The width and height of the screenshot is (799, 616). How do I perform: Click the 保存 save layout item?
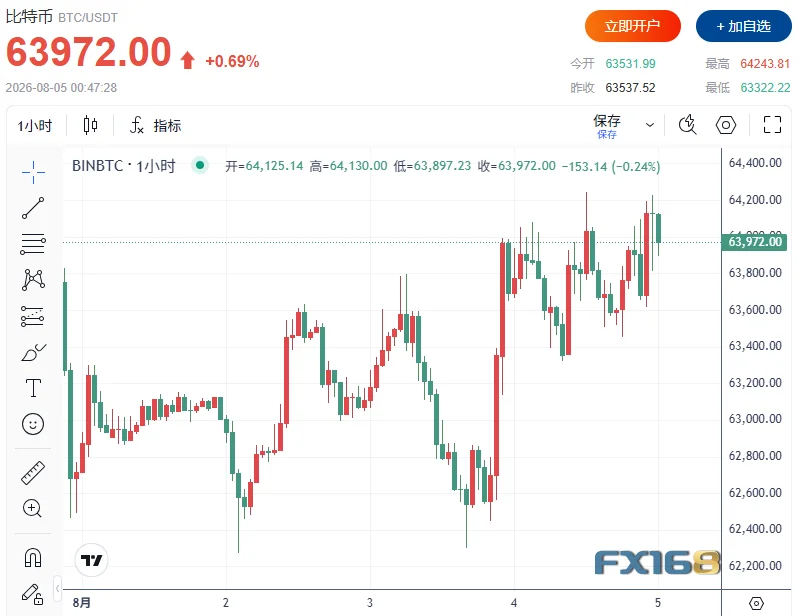pyautogui.click(x=607, y=126)
